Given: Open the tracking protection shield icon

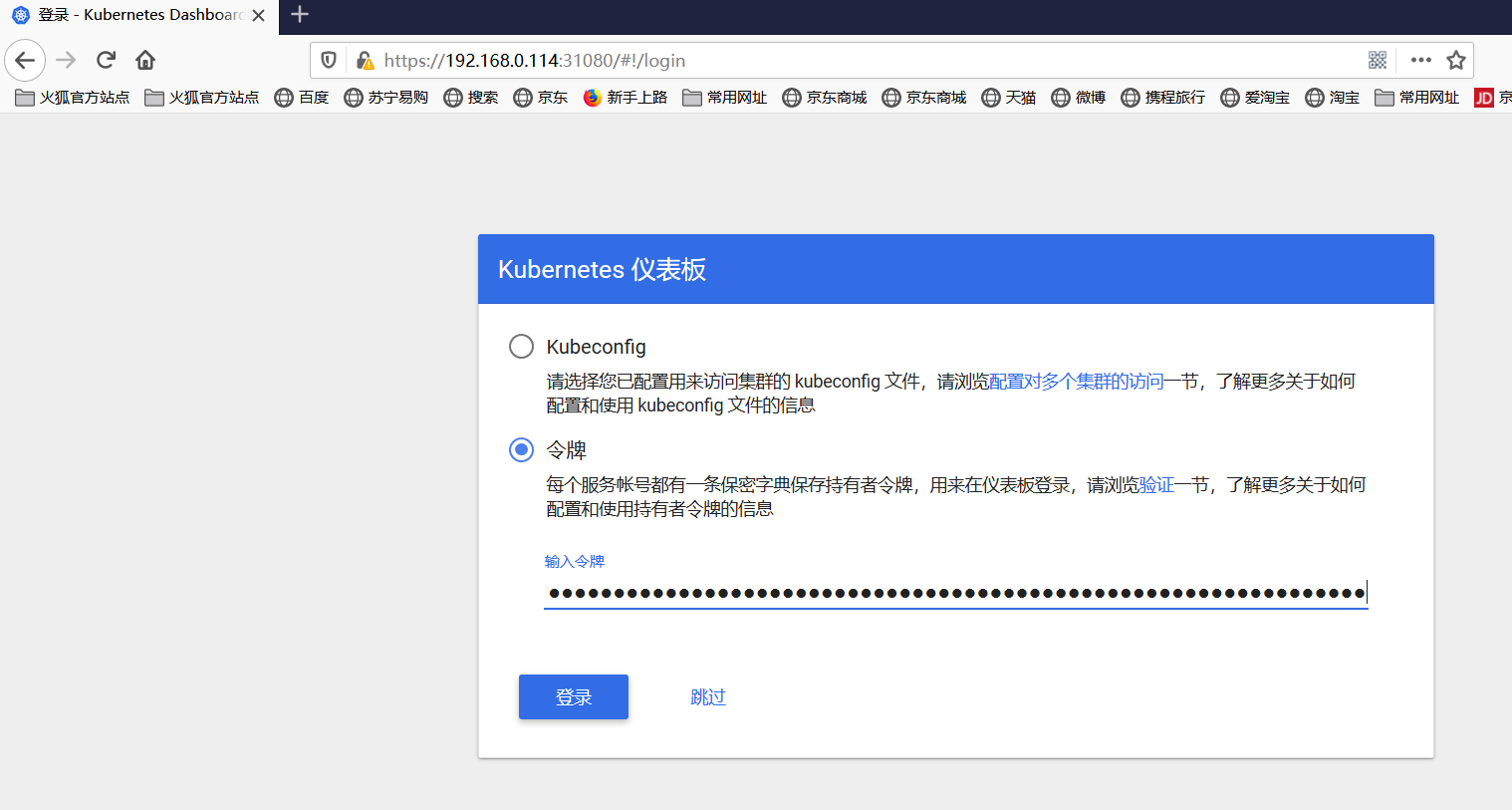Looking at the screenshot, I should point(329,61).
